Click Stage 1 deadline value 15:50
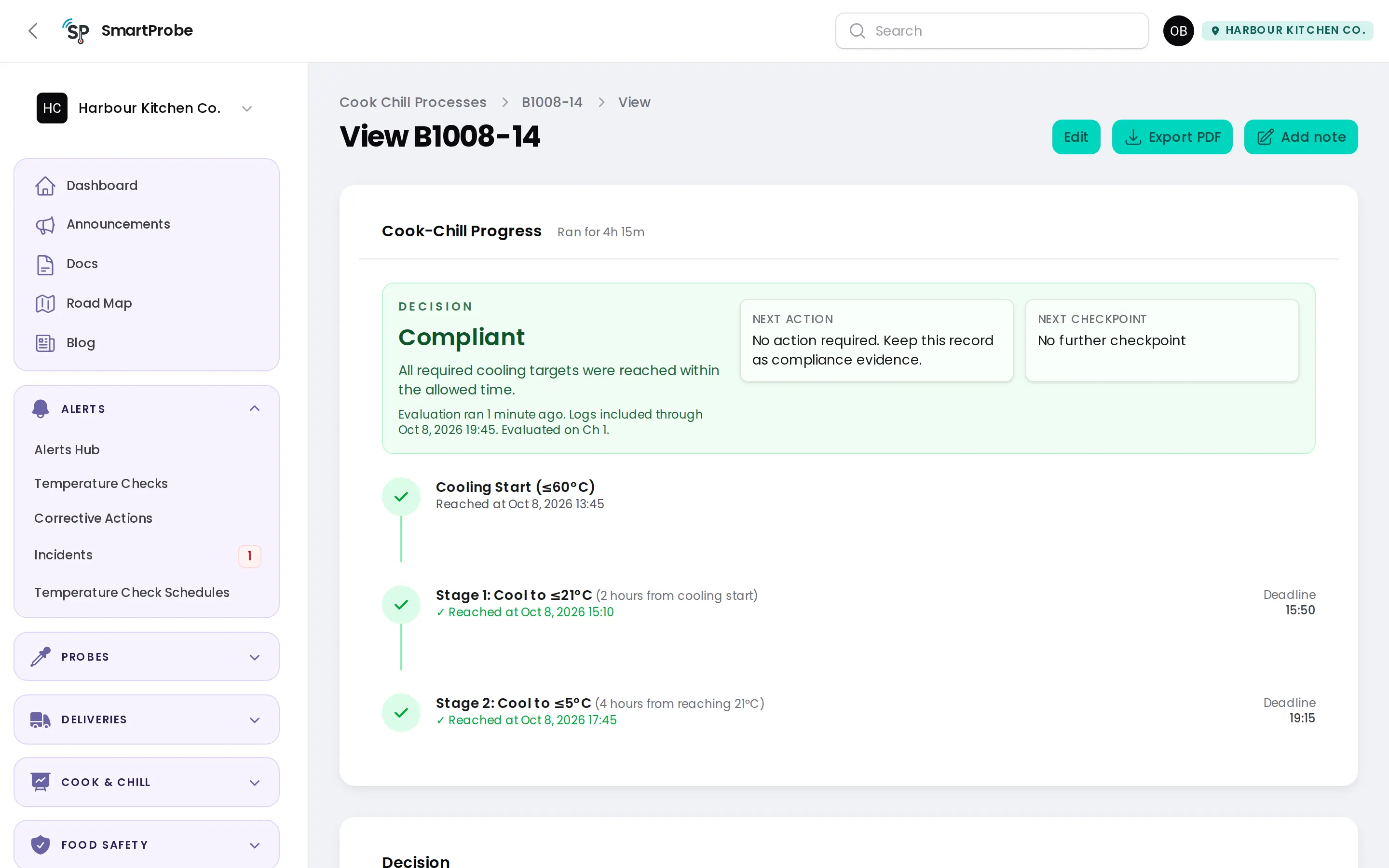Image resolution: width=1389 pixels, height=868 pixels. click(x=1300, y=610)
